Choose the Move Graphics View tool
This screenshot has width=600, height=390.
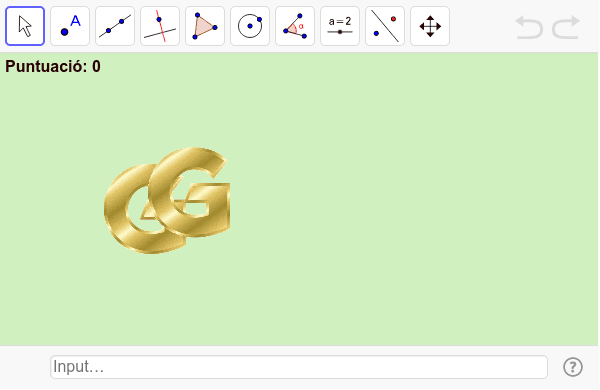[x=430, y=26]
